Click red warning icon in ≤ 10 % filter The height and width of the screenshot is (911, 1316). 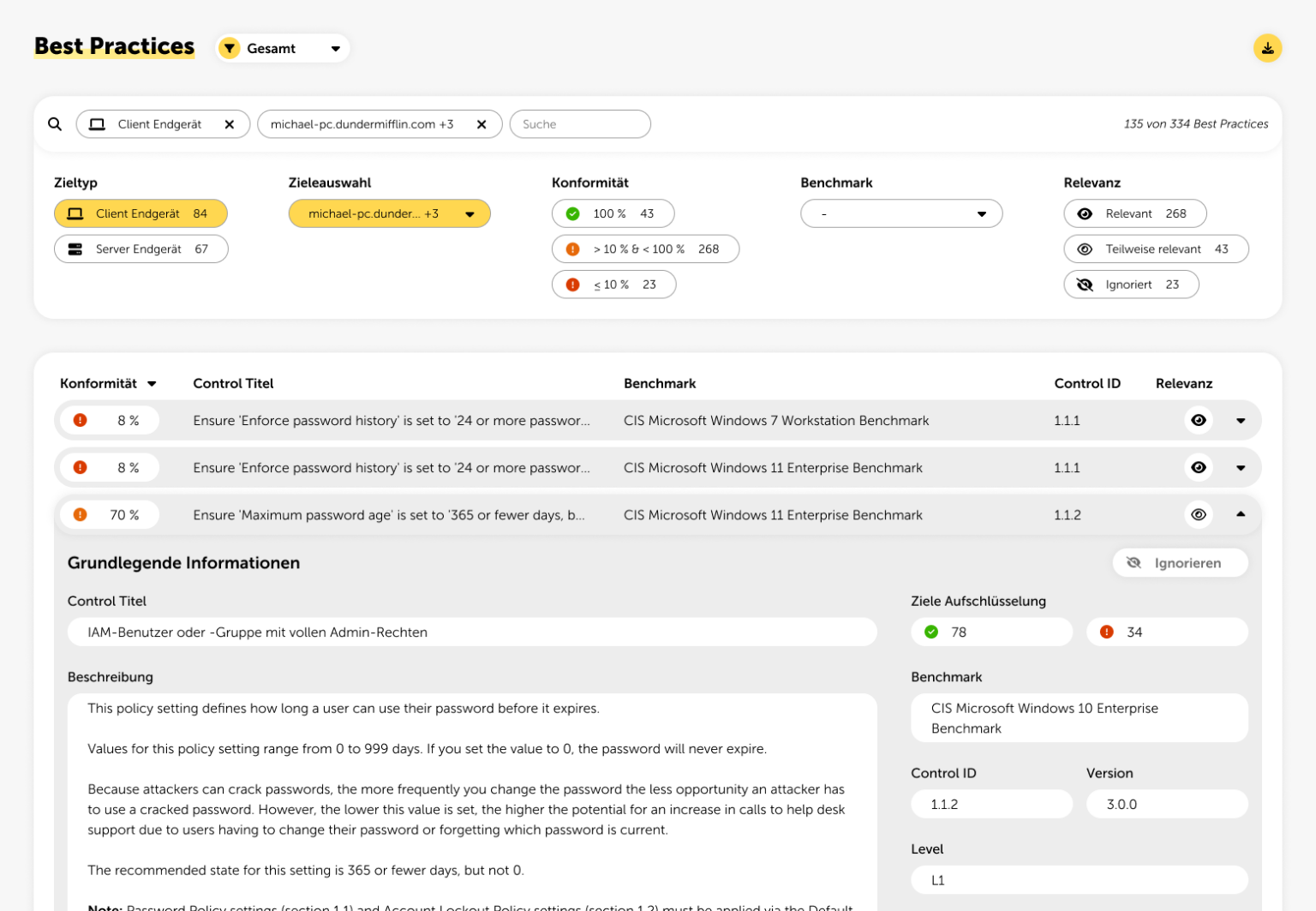pos(573,285)
